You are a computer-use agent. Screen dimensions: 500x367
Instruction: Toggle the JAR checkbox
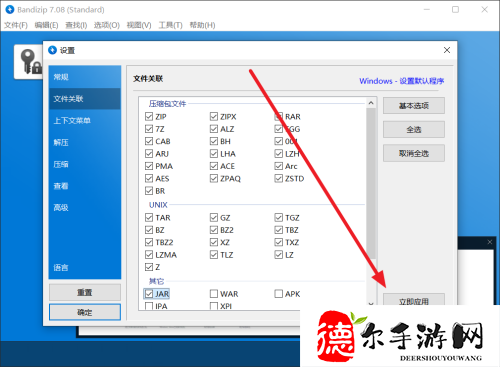(x=149, y=294)
